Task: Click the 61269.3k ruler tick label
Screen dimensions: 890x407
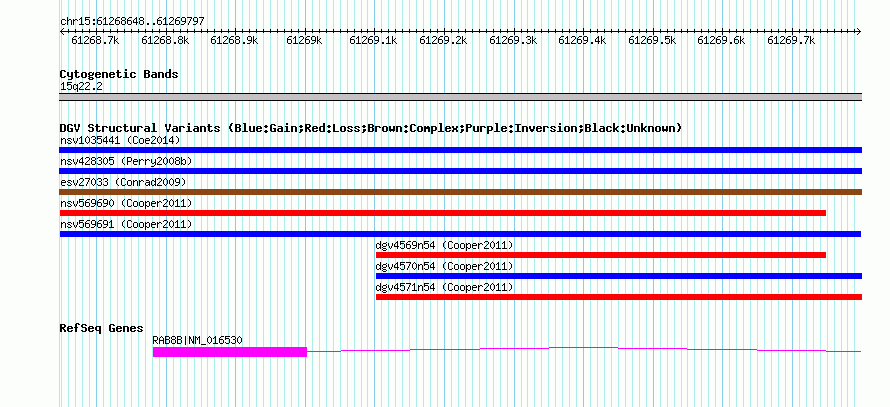Action: tap(513, 40)
